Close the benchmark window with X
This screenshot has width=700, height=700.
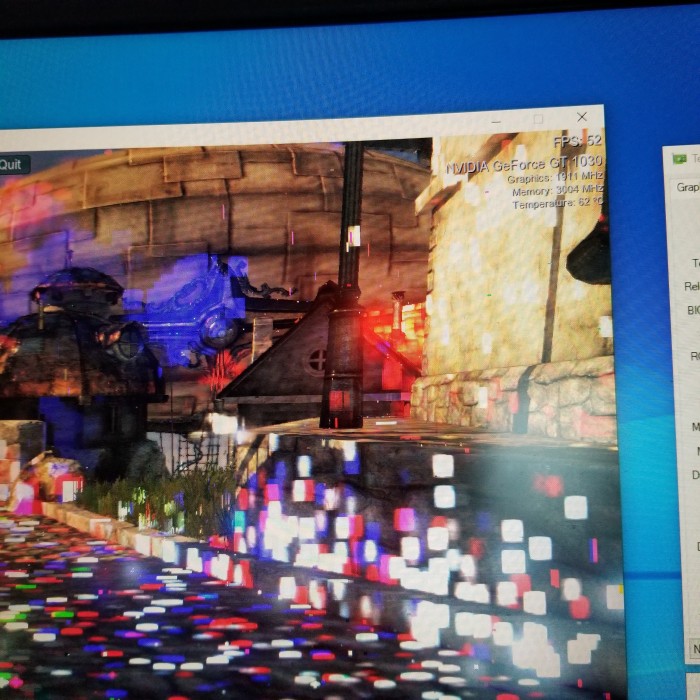coord(582,117)
